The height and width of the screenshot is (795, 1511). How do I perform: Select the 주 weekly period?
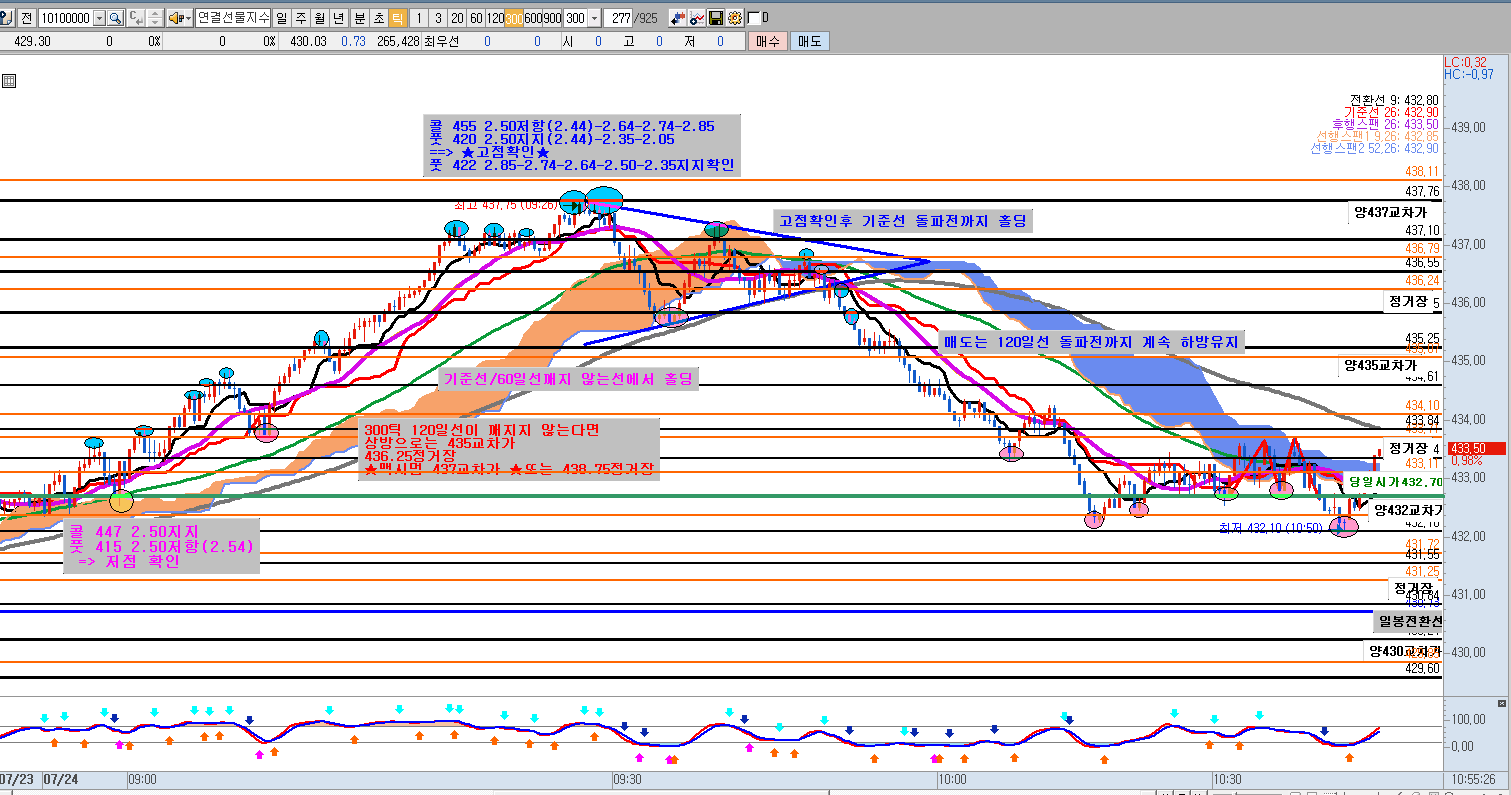pos(300,18)
